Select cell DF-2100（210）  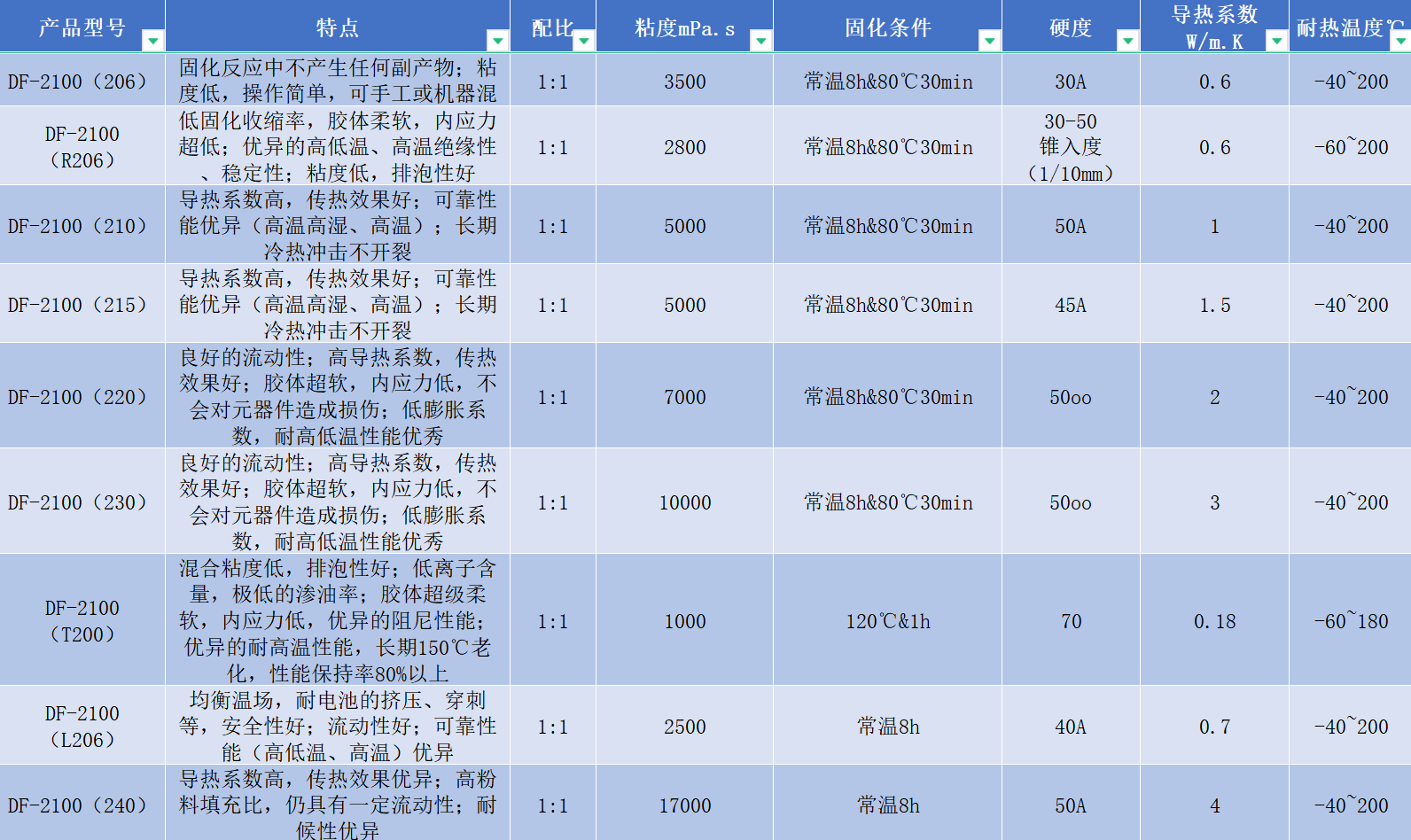(x=82, y=225)
